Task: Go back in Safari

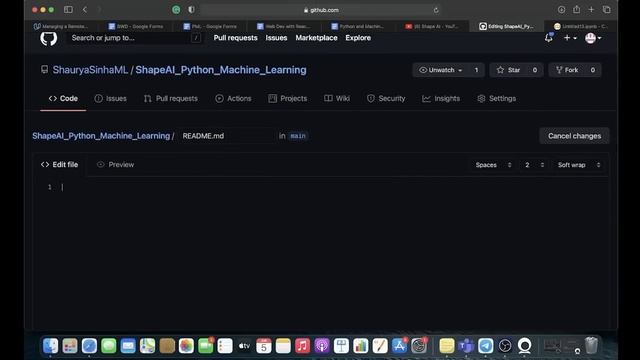Action: pos(85,9)
